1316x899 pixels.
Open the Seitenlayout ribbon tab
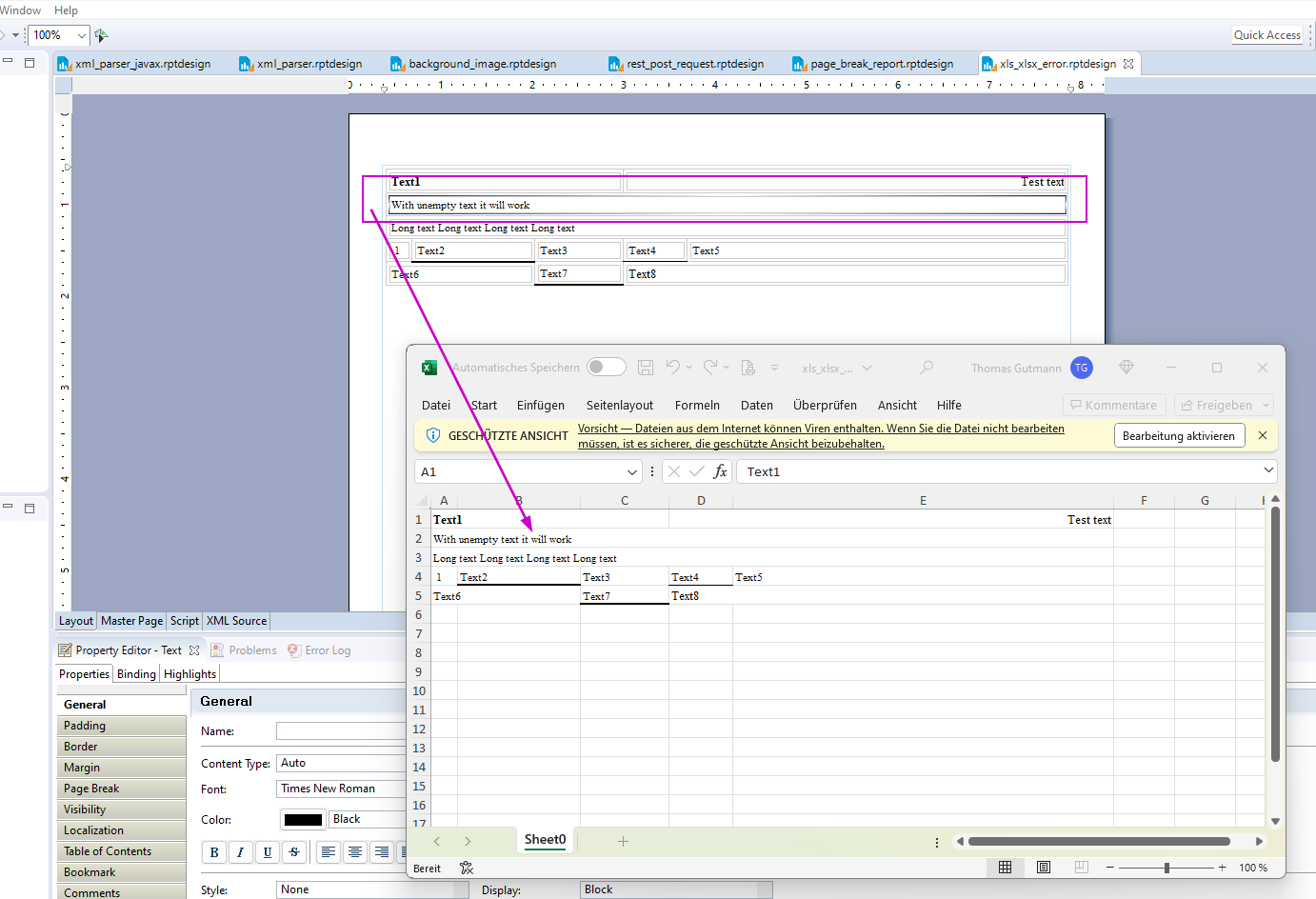[620, 405]
